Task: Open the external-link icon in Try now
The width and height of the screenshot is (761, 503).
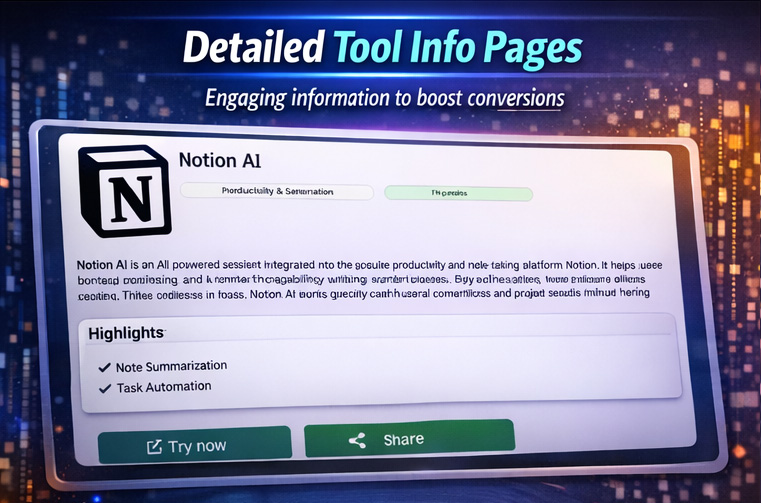Action: [x=154, y=447]
